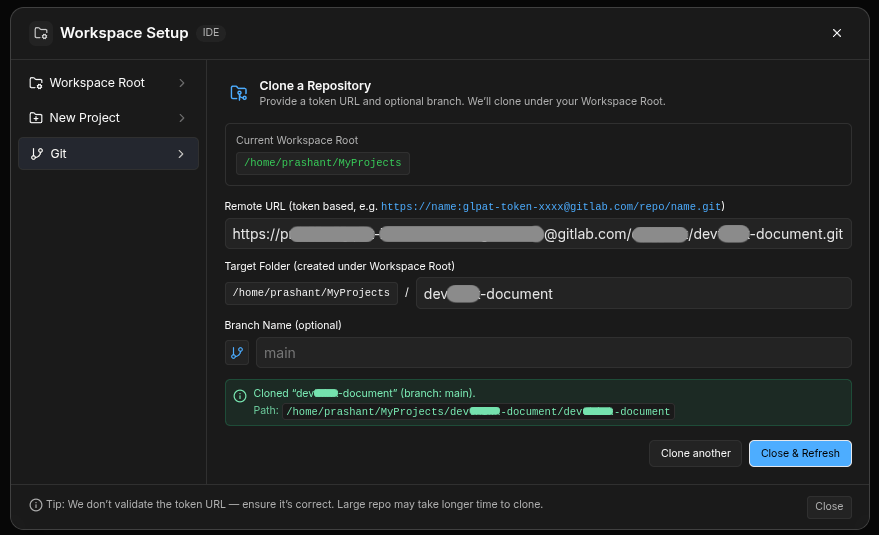Click the Target Folder label text
The image size is (879, 535).
340,266
